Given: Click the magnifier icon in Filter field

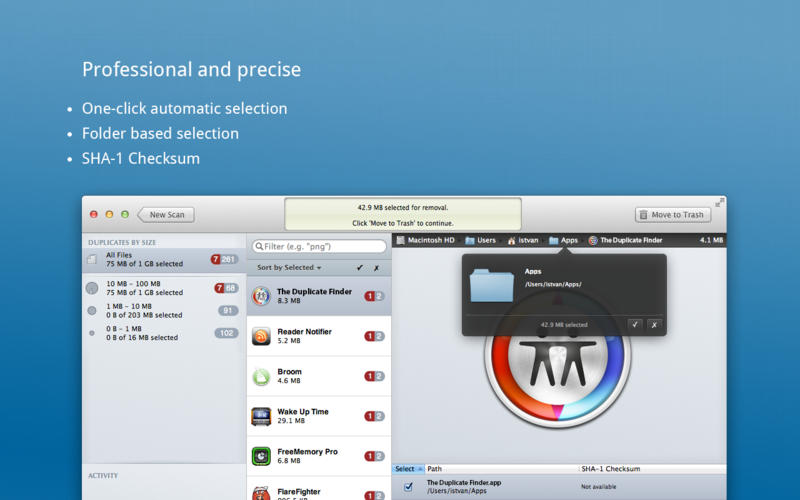Looking at the screenshot, I should (x=259, y=246).
